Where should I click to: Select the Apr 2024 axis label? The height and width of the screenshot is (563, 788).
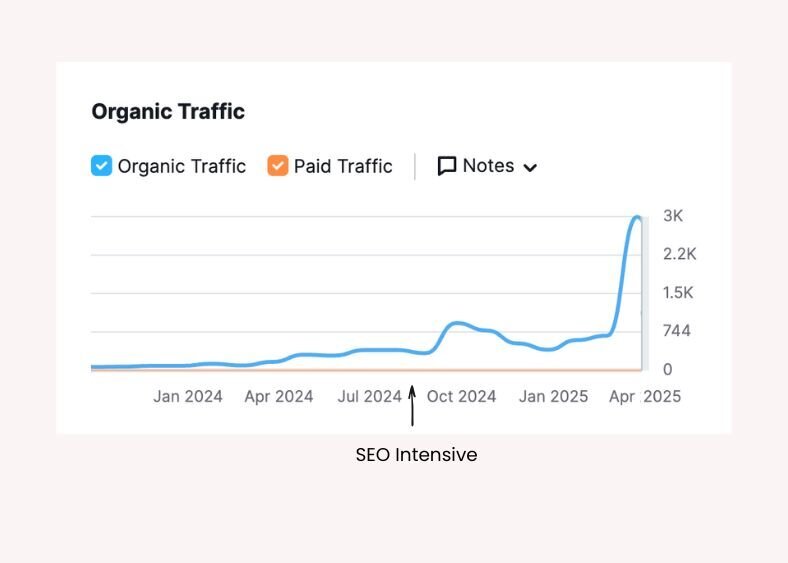click(x=279, y=396)
